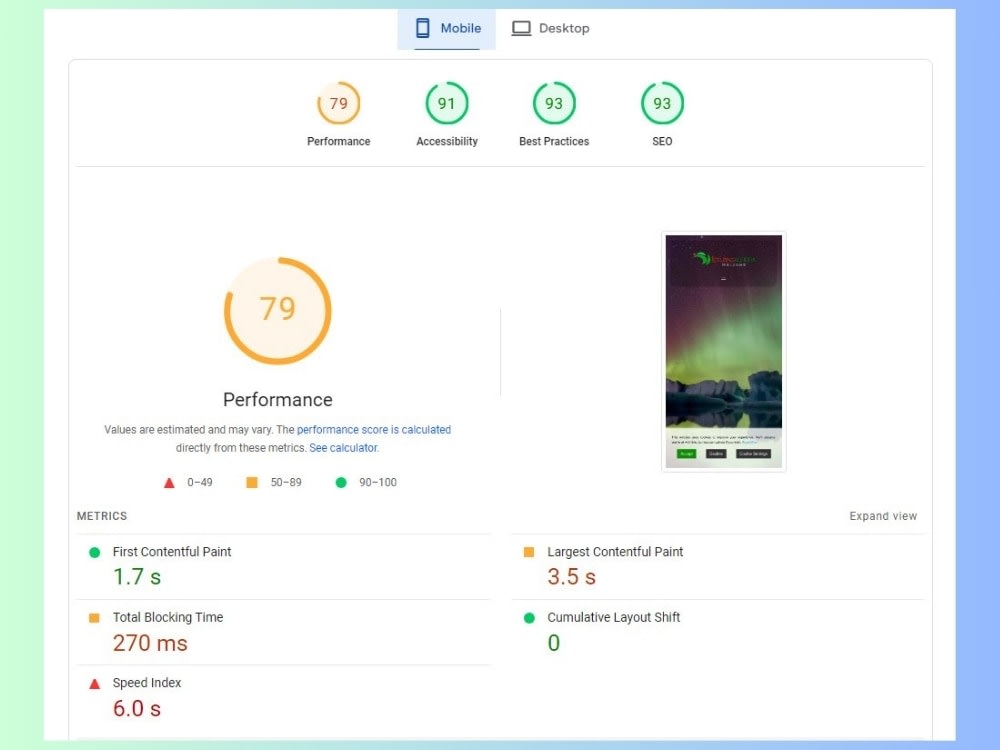Click the large 79 performance gauge
This screenshot has height=750, width=1000.
point(277,311)
